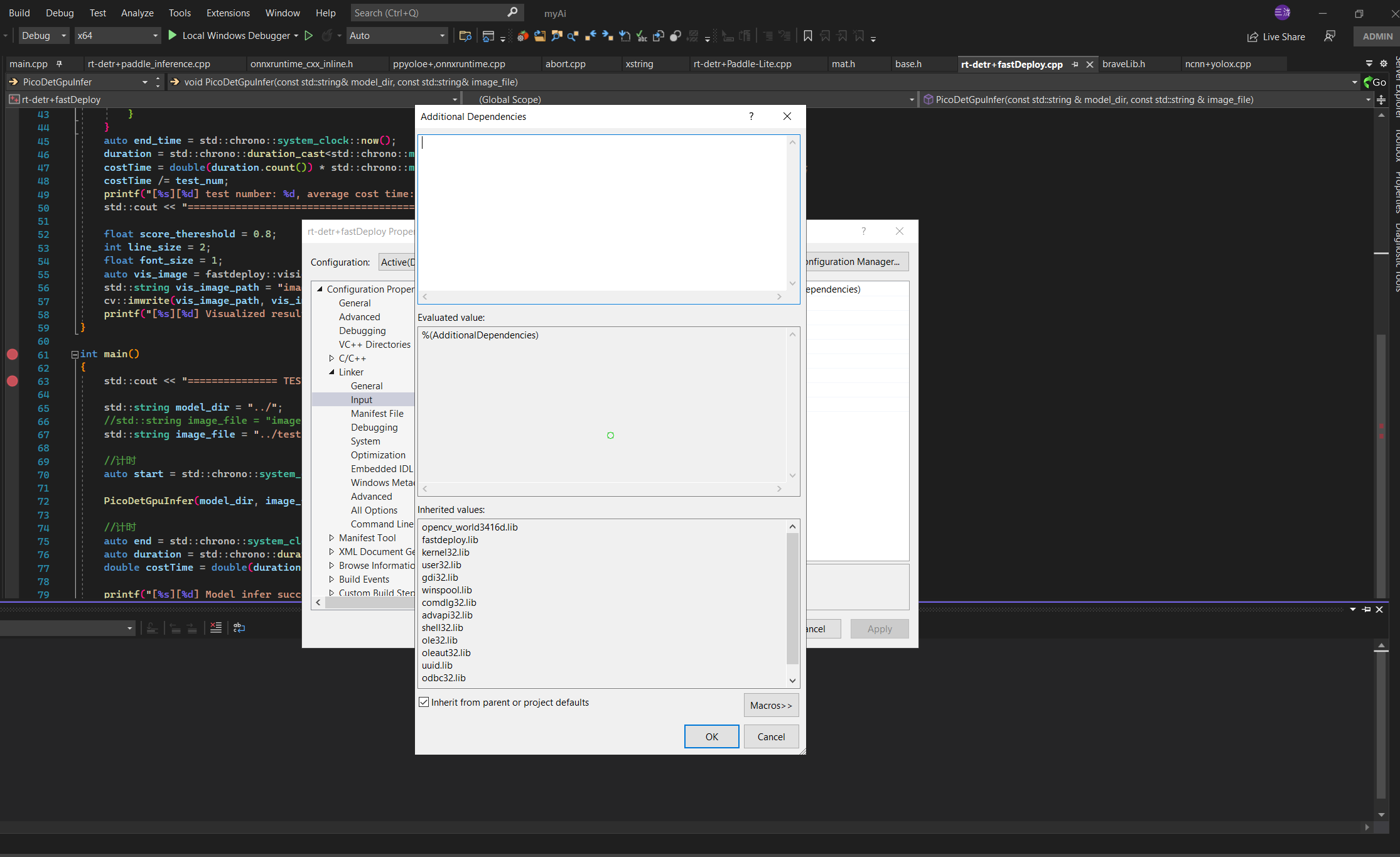Click the tomato Visual Assist options icon
Viewport: 1400px width, 857px height.
coord(522,36)
